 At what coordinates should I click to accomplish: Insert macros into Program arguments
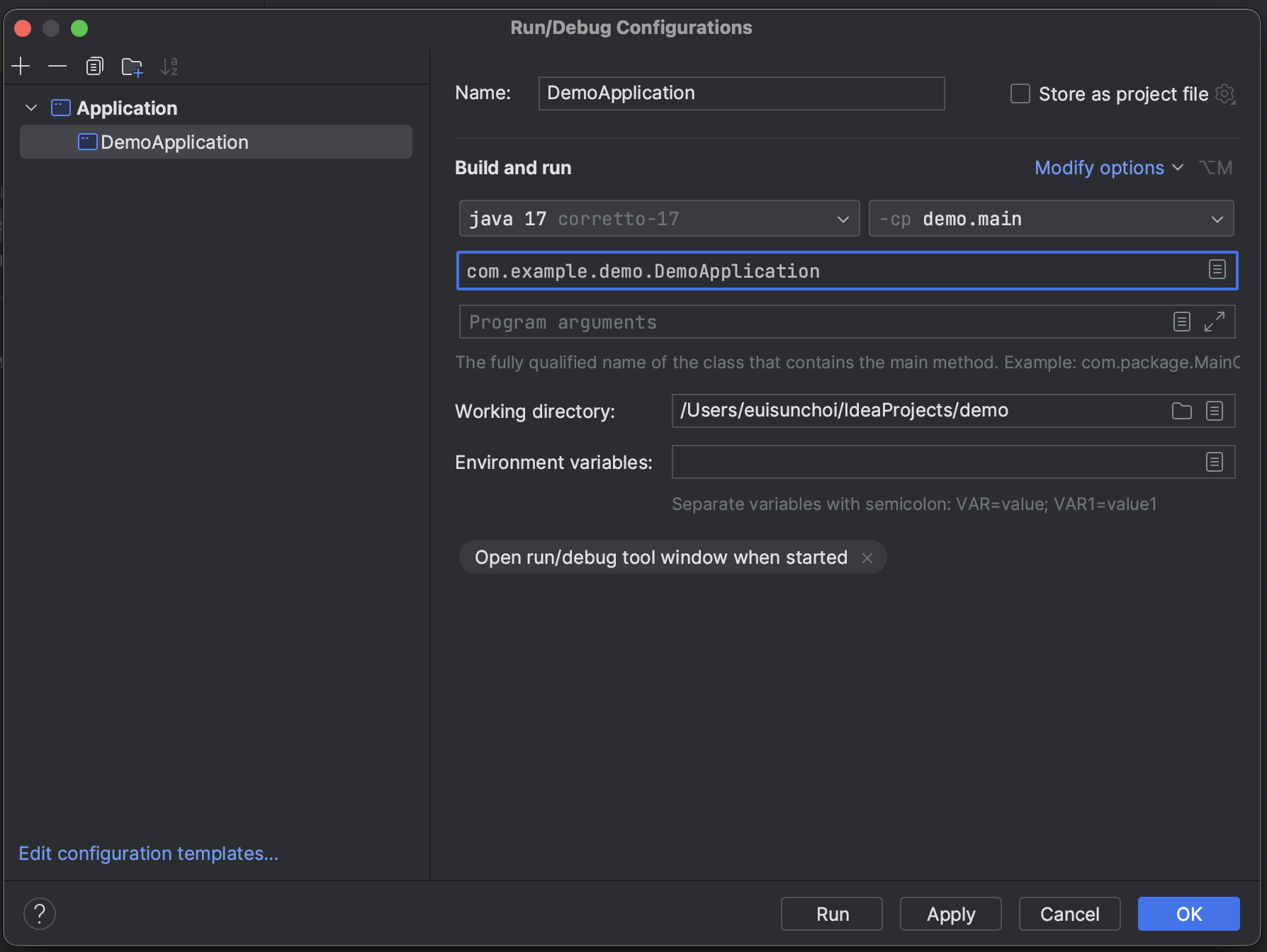coord(1181,322)
